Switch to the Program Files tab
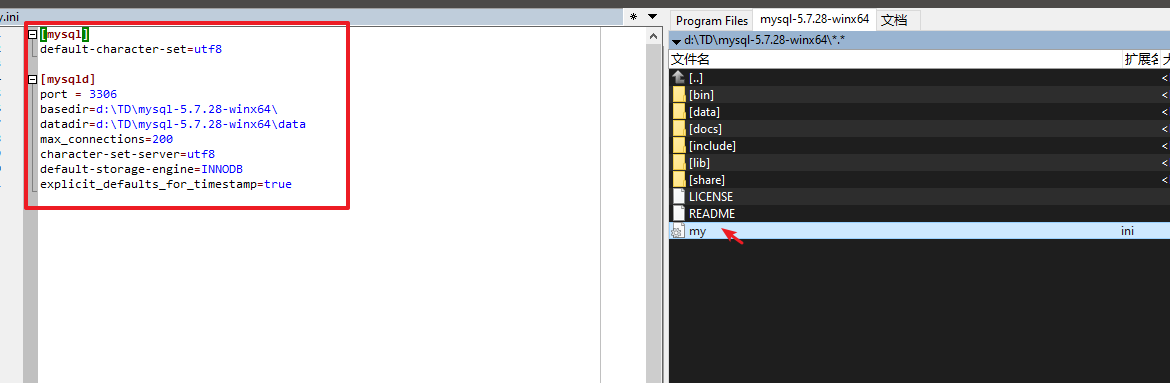This screenshot has height=383, width=1170. coord(711,20)
